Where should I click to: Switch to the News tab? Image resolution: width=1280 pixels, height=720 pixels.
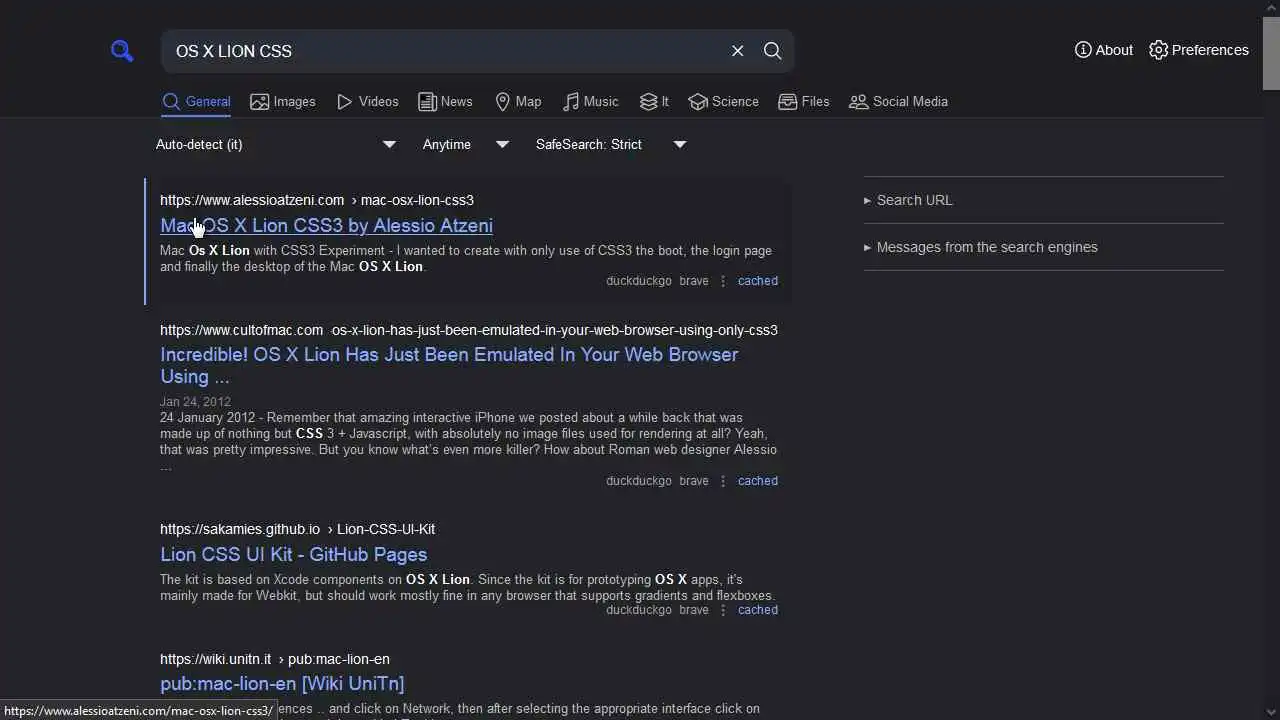click(445, 101)
